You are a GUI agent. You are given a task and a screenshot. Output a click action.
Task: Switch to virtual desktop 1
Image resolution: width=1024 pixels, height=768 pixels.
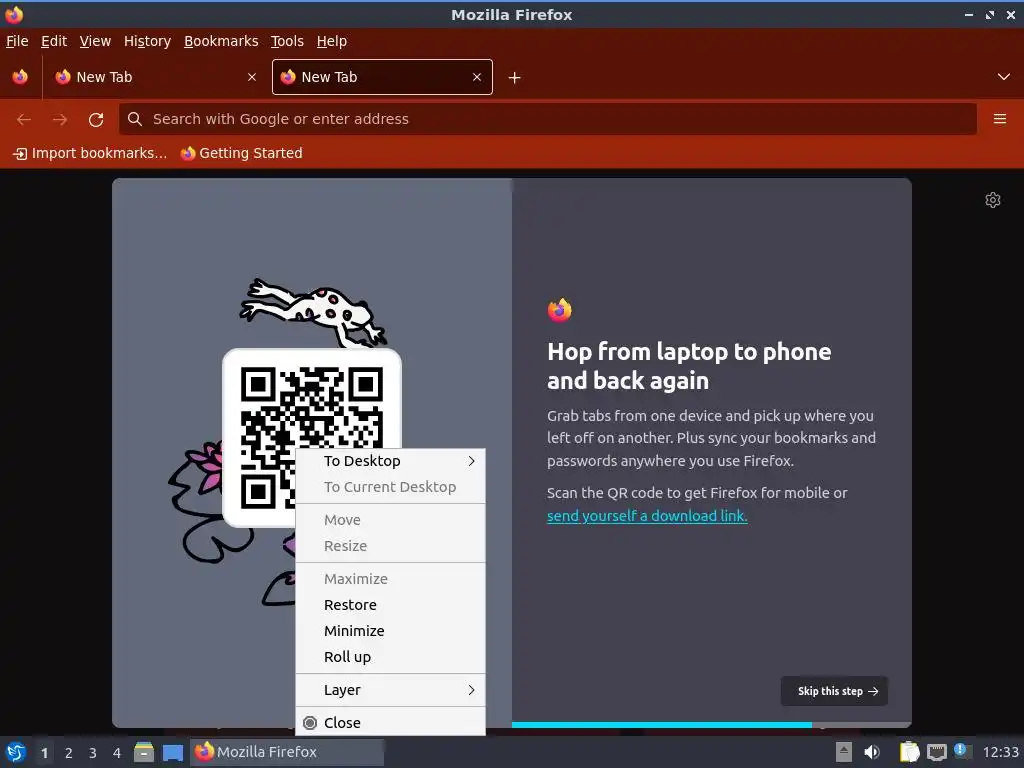(x=44, y=753)
